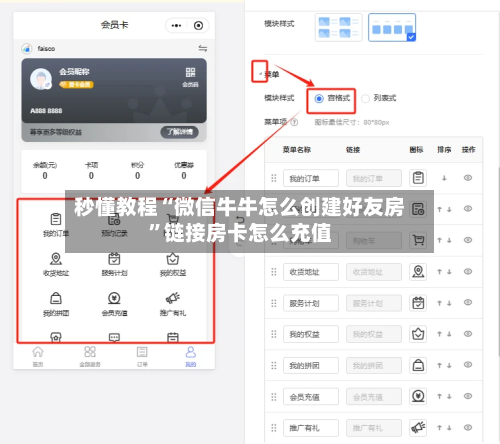Image resolution: width=500 pixels, height=444 pixels.
Task: Click the switch arrows icon beside faisoo
Action: pos(203,48)
